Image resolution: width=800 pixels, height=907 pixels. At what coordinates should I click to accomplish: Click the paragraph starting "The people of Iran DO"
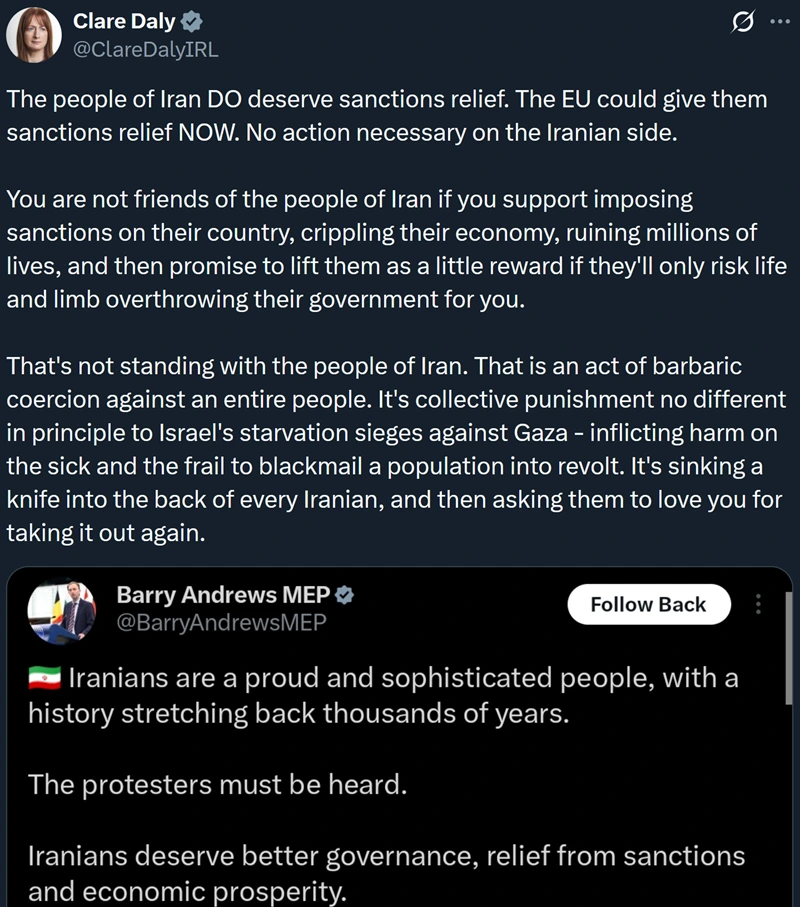click(386, 115)
